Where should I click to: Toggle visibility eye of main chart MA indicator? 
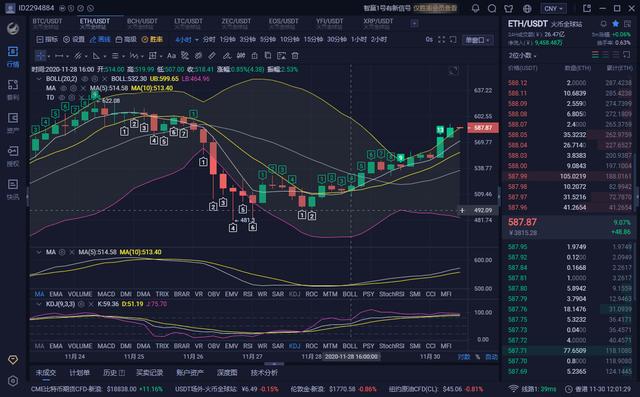(x=63, y=88)
